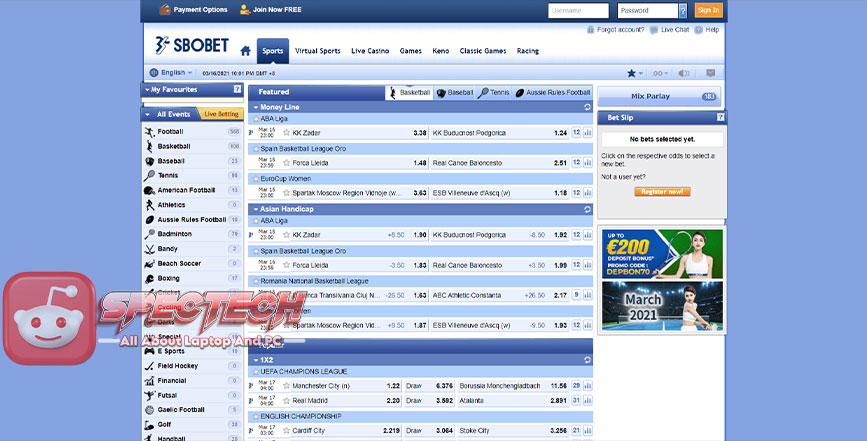This screenshot has width=867, height=441.
Task: Expand more markets for Cardiff City (21)
Action: (576, 430)
